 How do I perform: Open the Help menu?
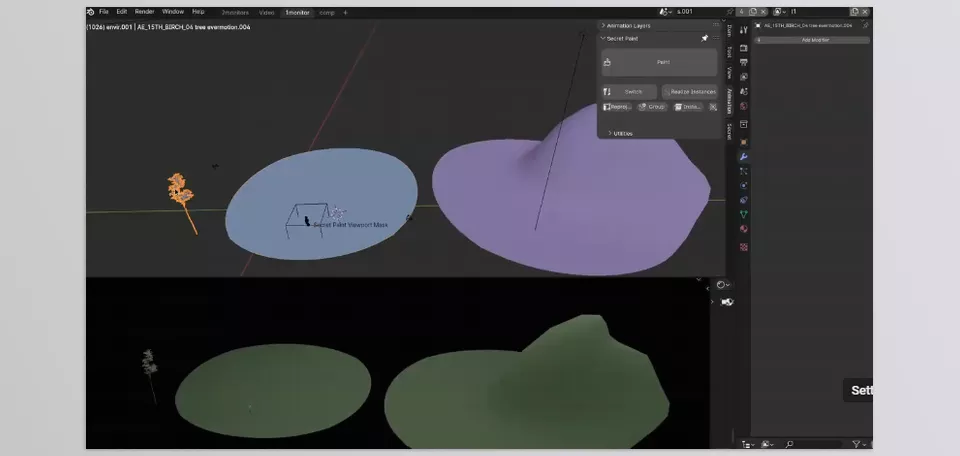pos(198,12)
